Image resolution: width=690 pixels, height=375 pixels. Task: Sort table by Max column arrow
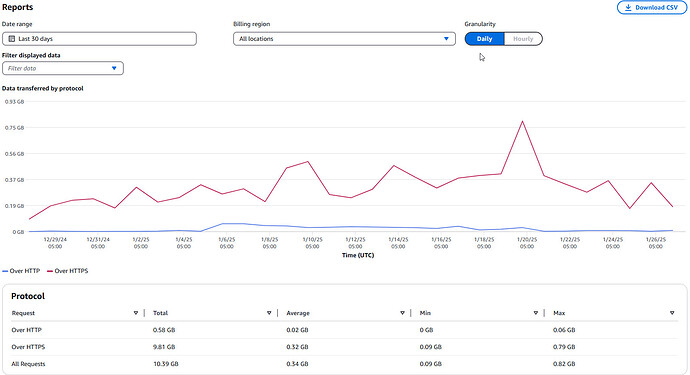672,313
